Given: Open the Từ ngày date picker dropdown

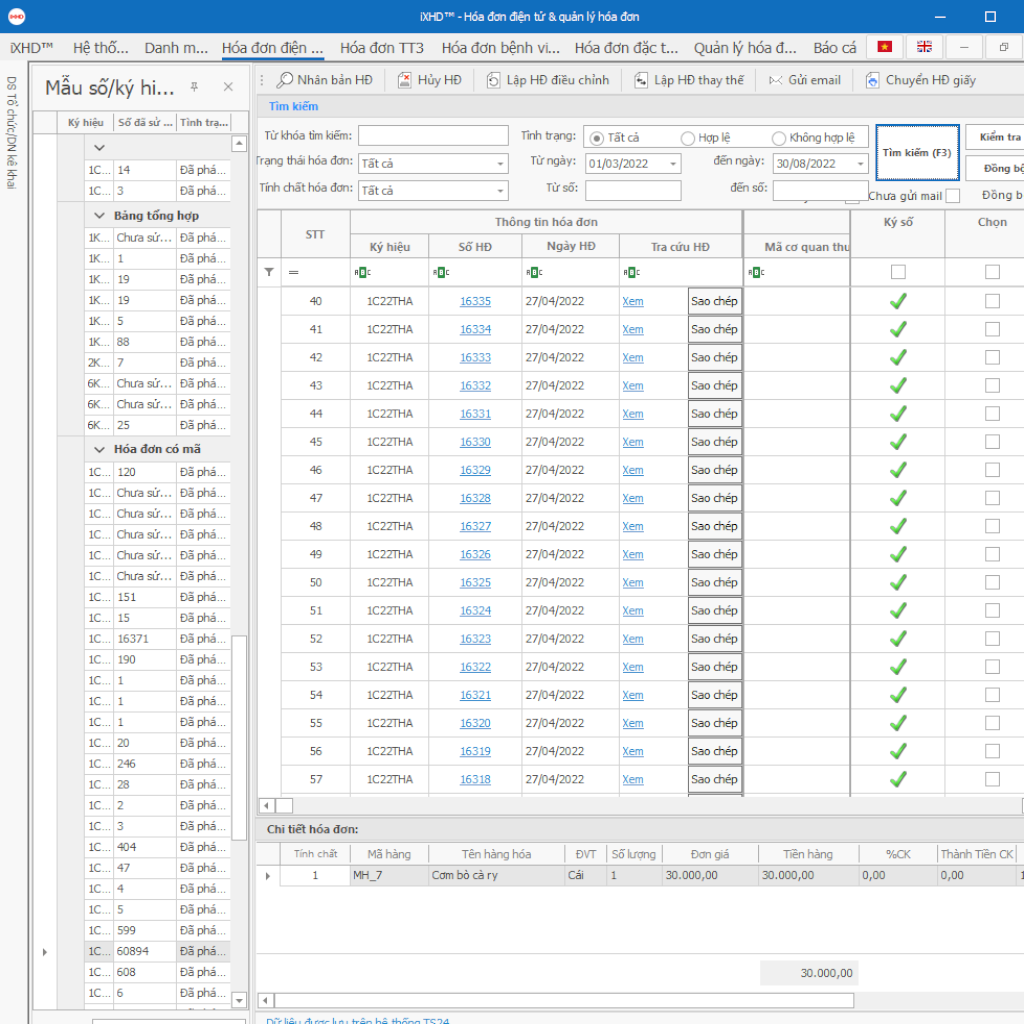Looking at the screenshot, I should pyautogui.click(x=672, y=164).
